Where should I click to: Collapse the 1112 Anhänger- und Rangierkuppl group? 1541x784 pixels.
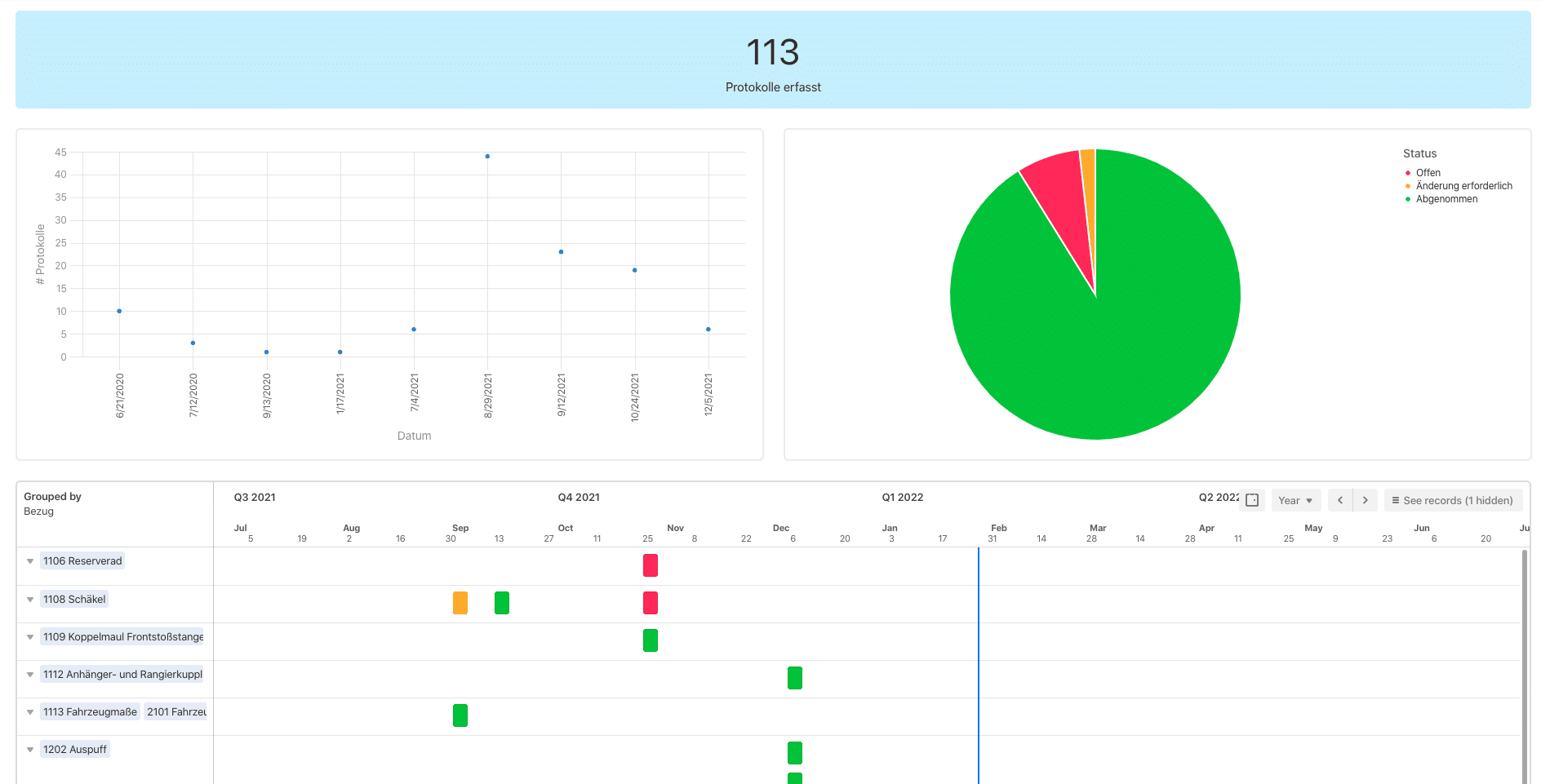pyautogui.click(x=30, y=675)
